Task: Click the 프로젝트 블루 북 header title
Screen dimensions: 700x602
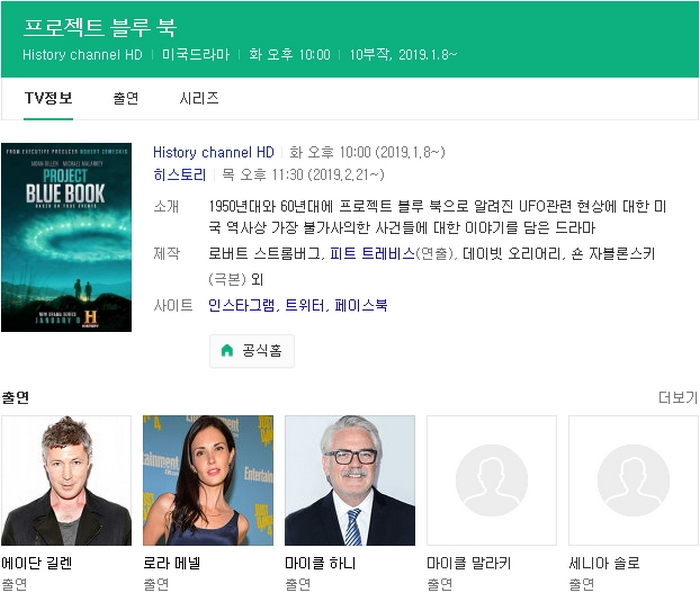Action: point(100,28)
